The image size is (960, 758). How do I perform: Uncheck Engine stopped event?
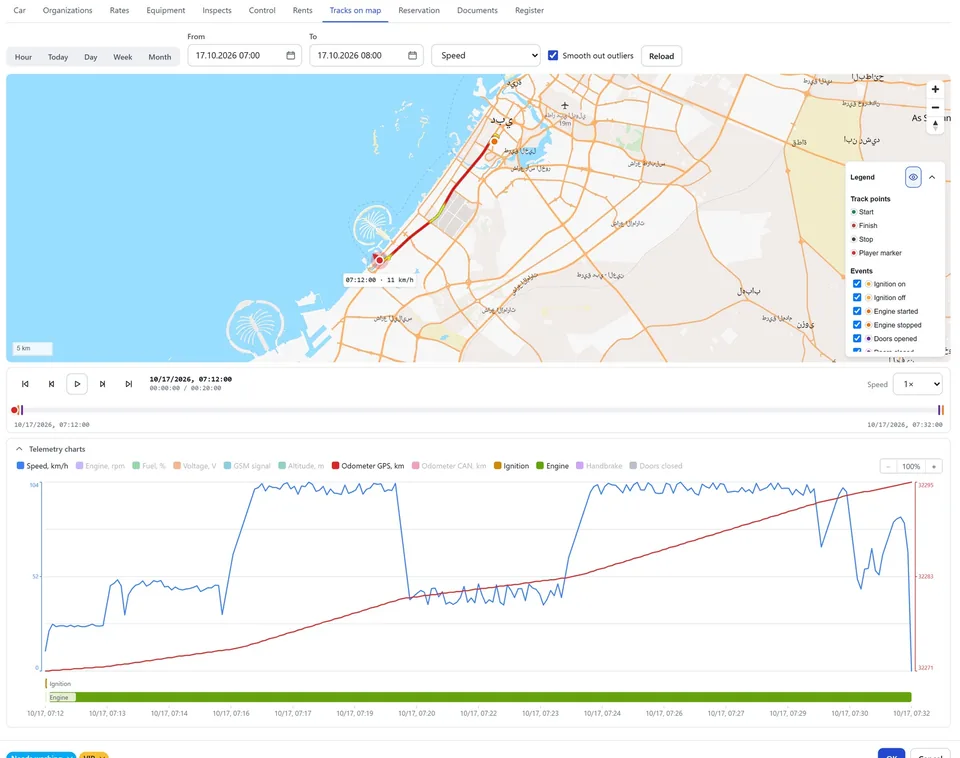(x=857, y=325)
